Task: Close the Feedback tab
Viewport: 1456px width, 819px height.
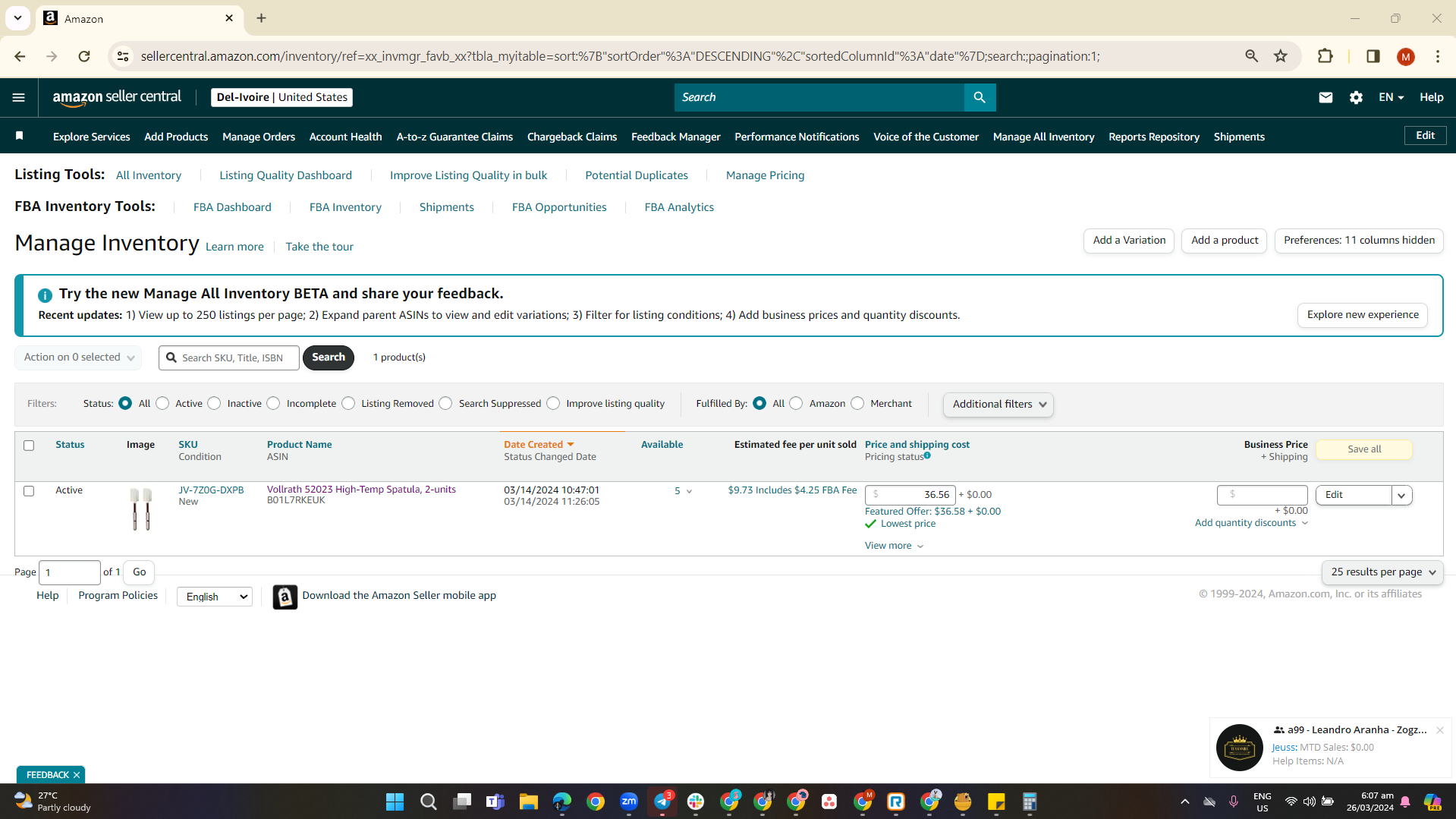Action: (x=77, y=775)
